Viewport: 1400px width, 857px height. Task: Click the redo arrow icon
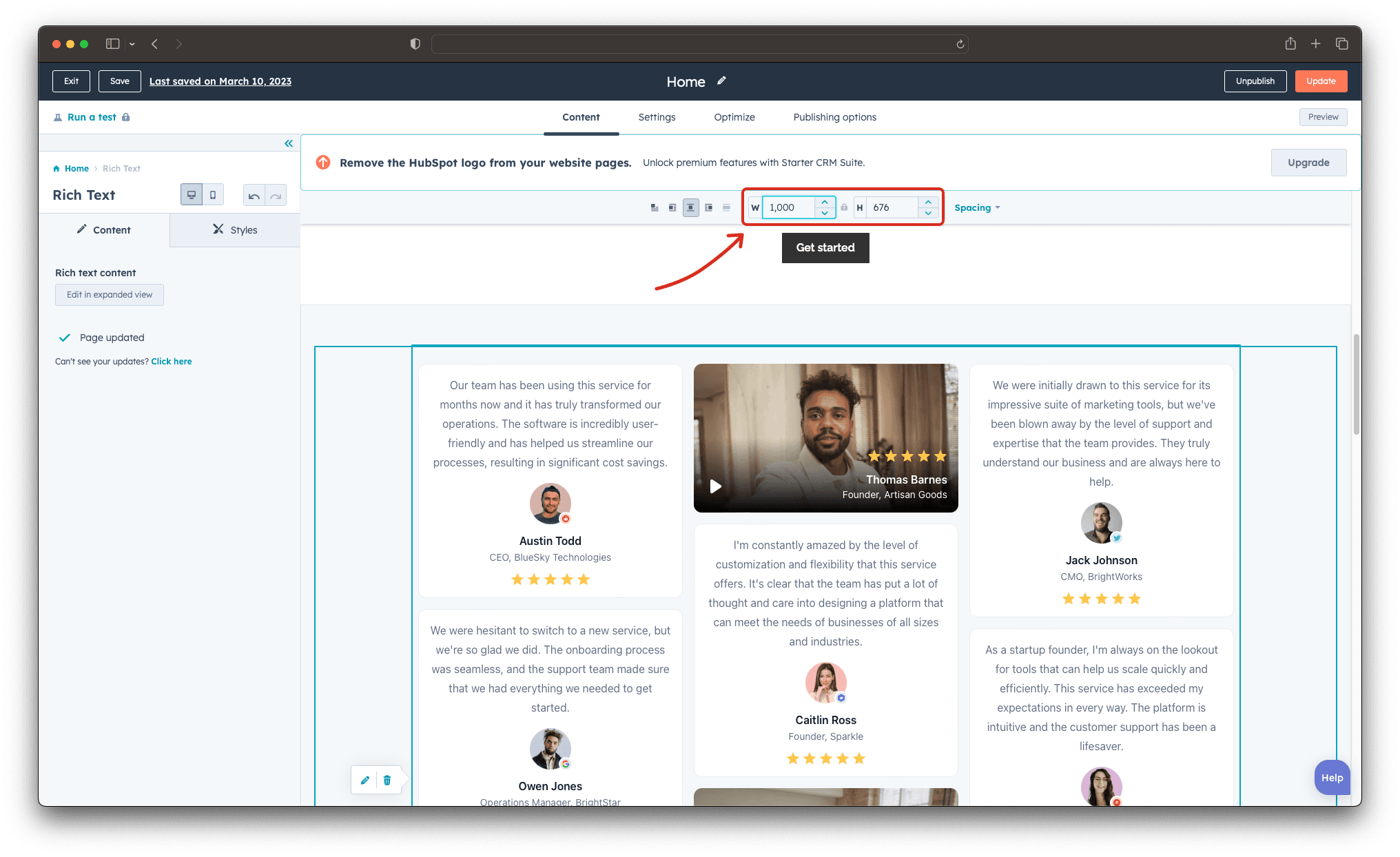click(x=276, y=196)
